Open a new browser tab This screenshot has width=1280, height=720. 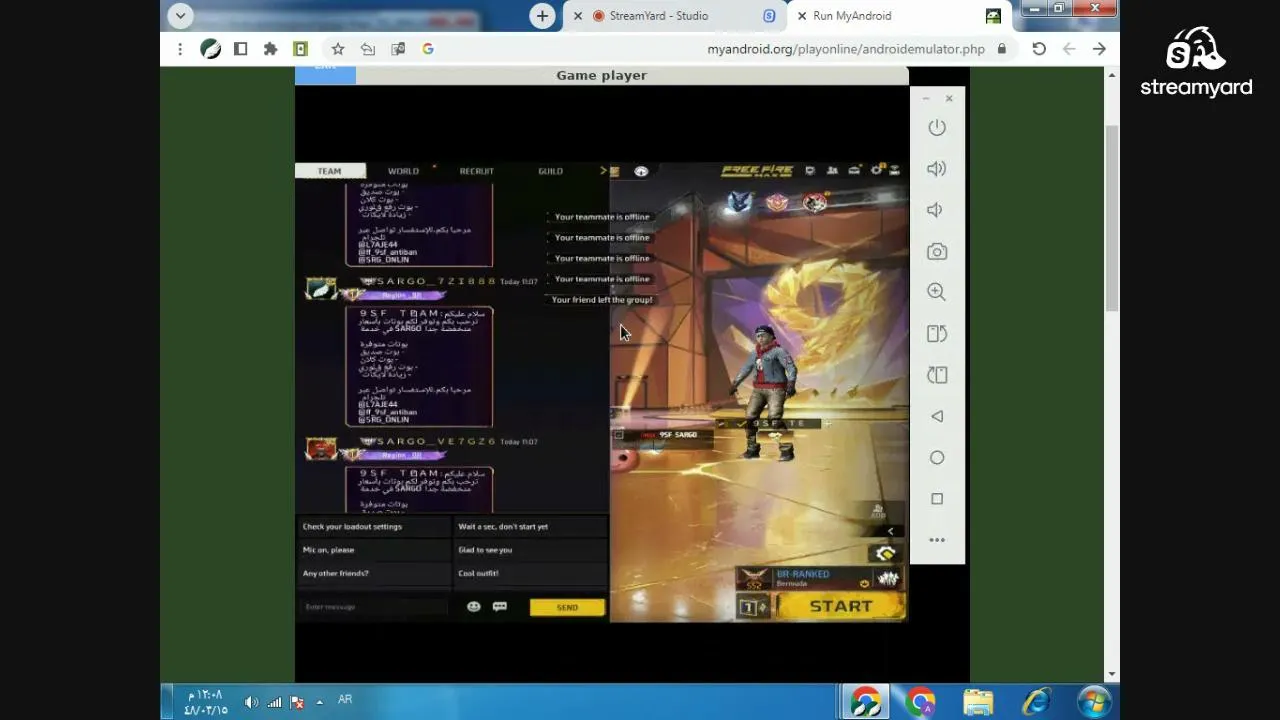[542, 16]
